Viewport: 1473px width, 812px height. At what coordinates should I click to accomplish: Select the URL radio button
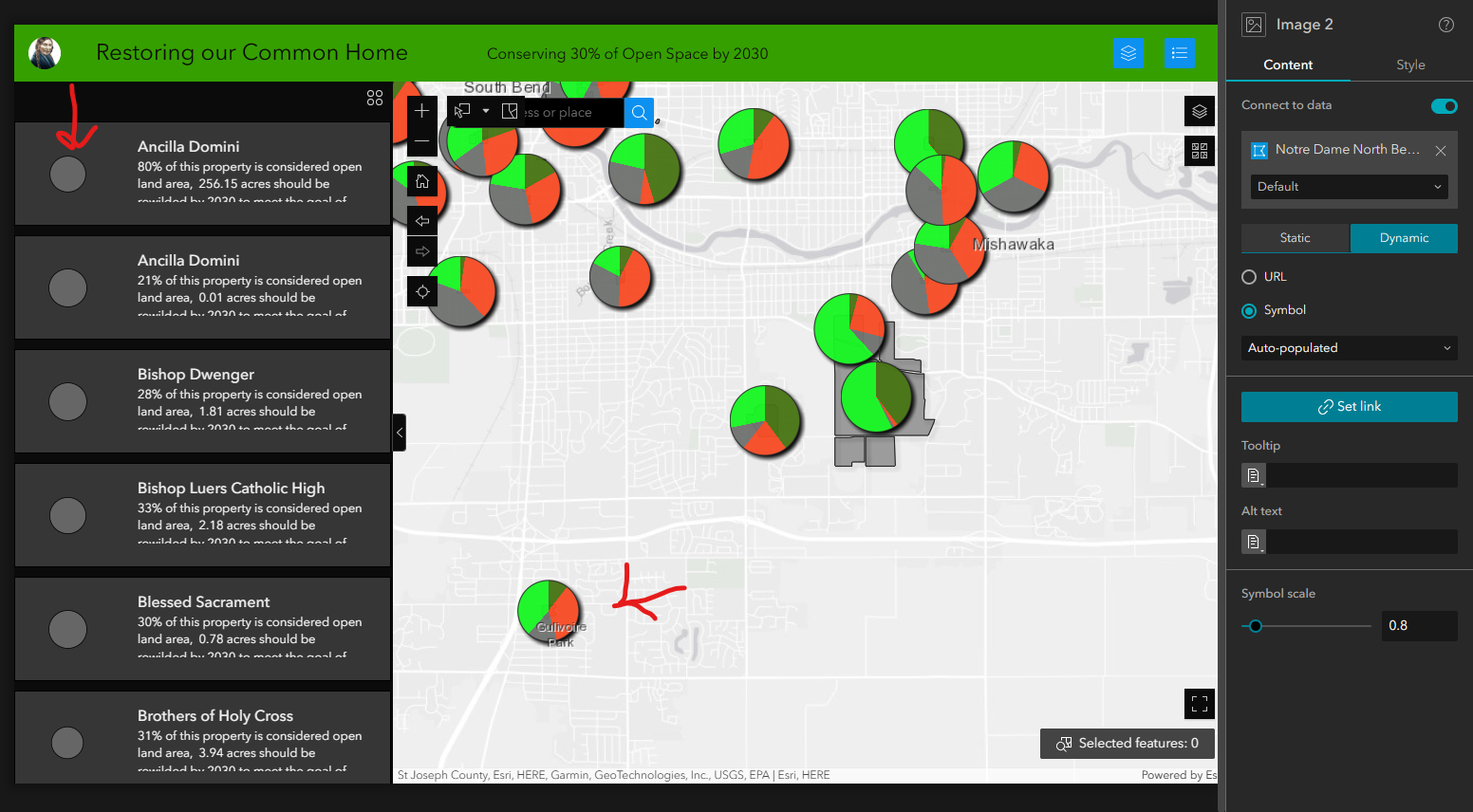(x=1249, y=276)
